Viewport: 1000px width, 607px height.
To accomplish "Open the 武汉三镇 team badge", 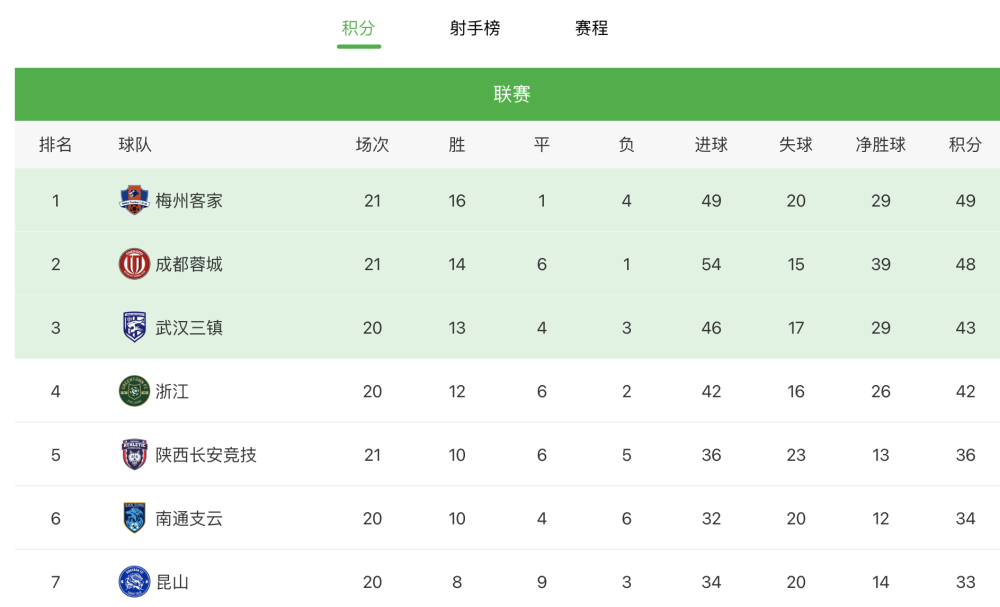I will click(134, 327).
